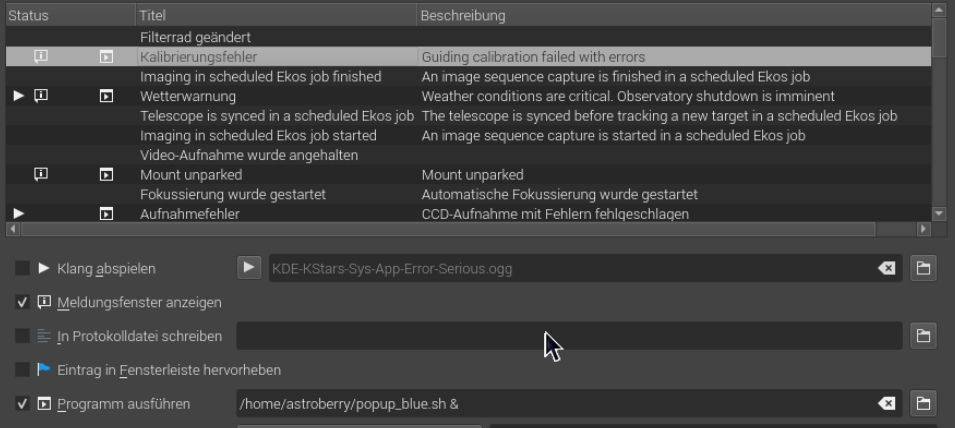This screenshot has height=428, width=955.
Task: Uncheck Meldungsfenster anzeigen
Action: click(x=22, y=302)
